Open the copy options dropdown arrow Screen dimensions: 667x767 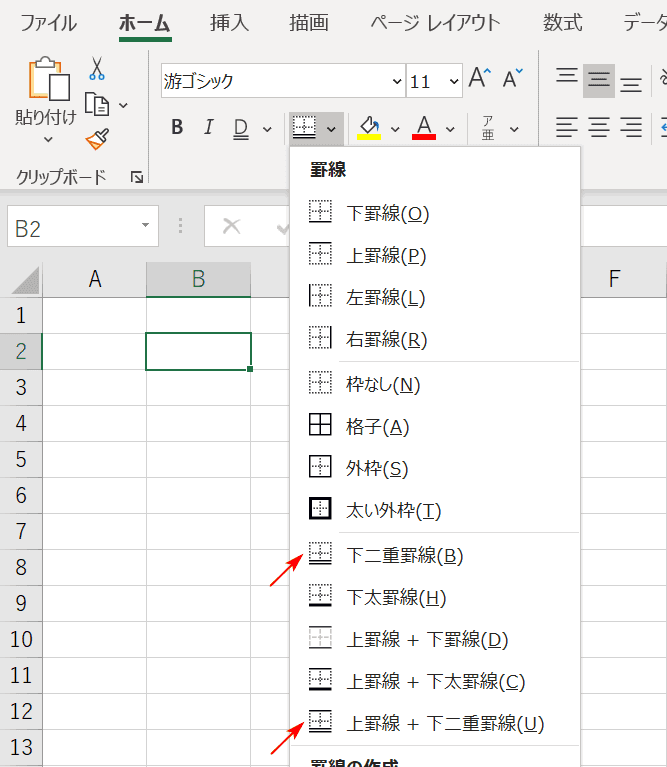pos(123,105)
